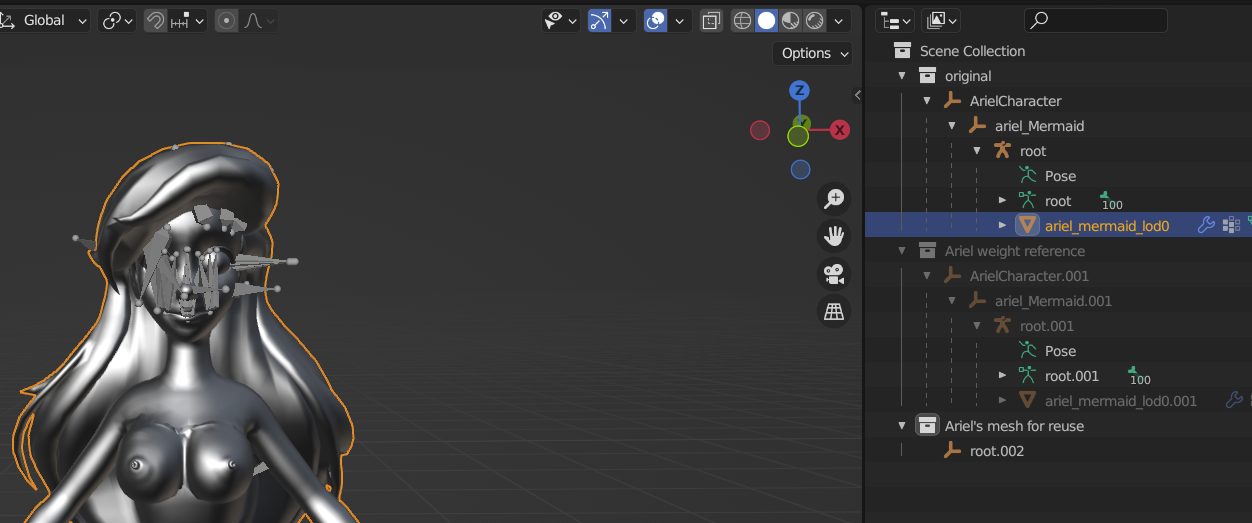Toggle the snap magnet button

click(x=156, y=20)
